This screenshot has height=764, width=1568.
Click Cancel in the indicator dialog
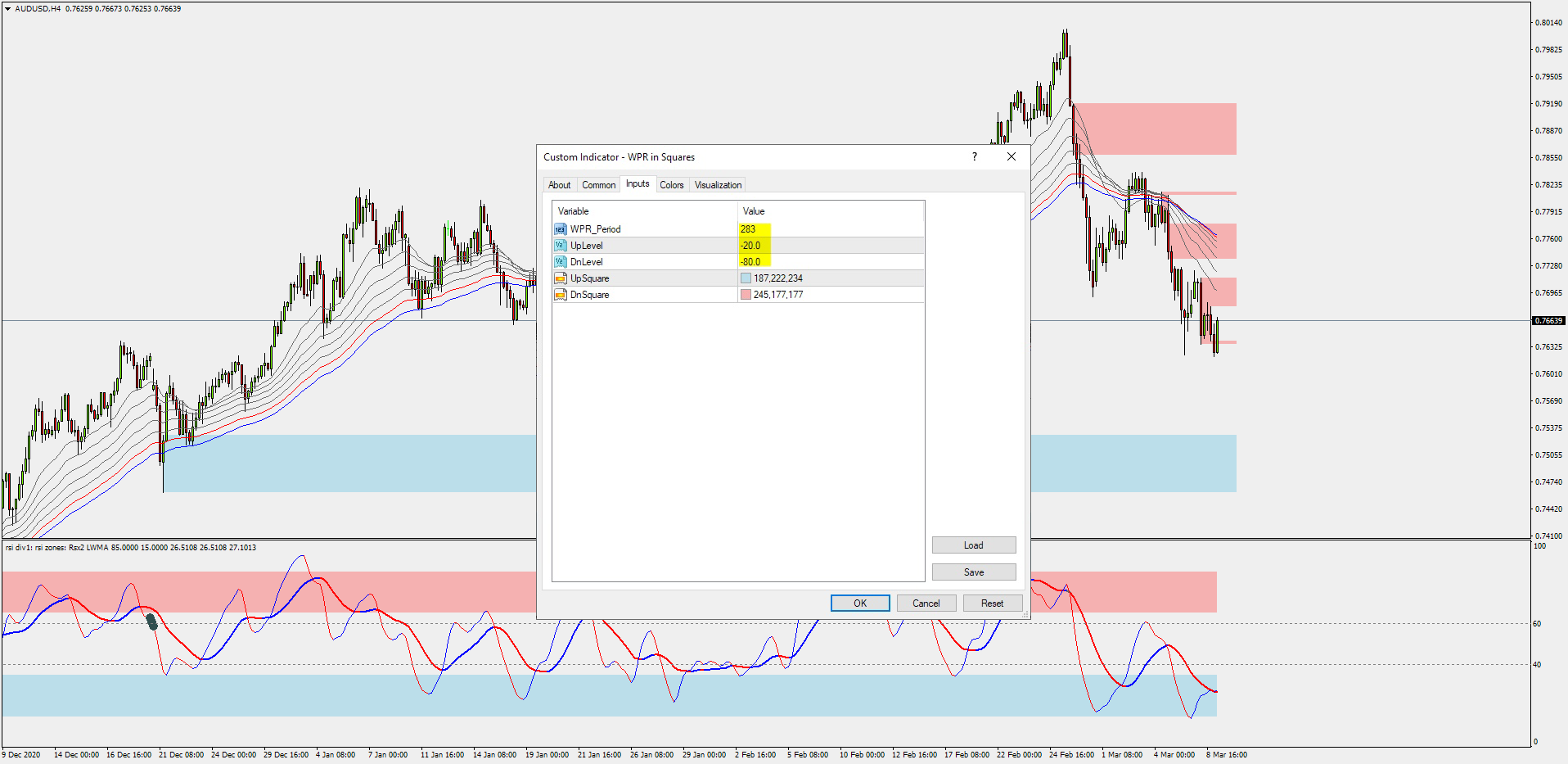(926, 604)
